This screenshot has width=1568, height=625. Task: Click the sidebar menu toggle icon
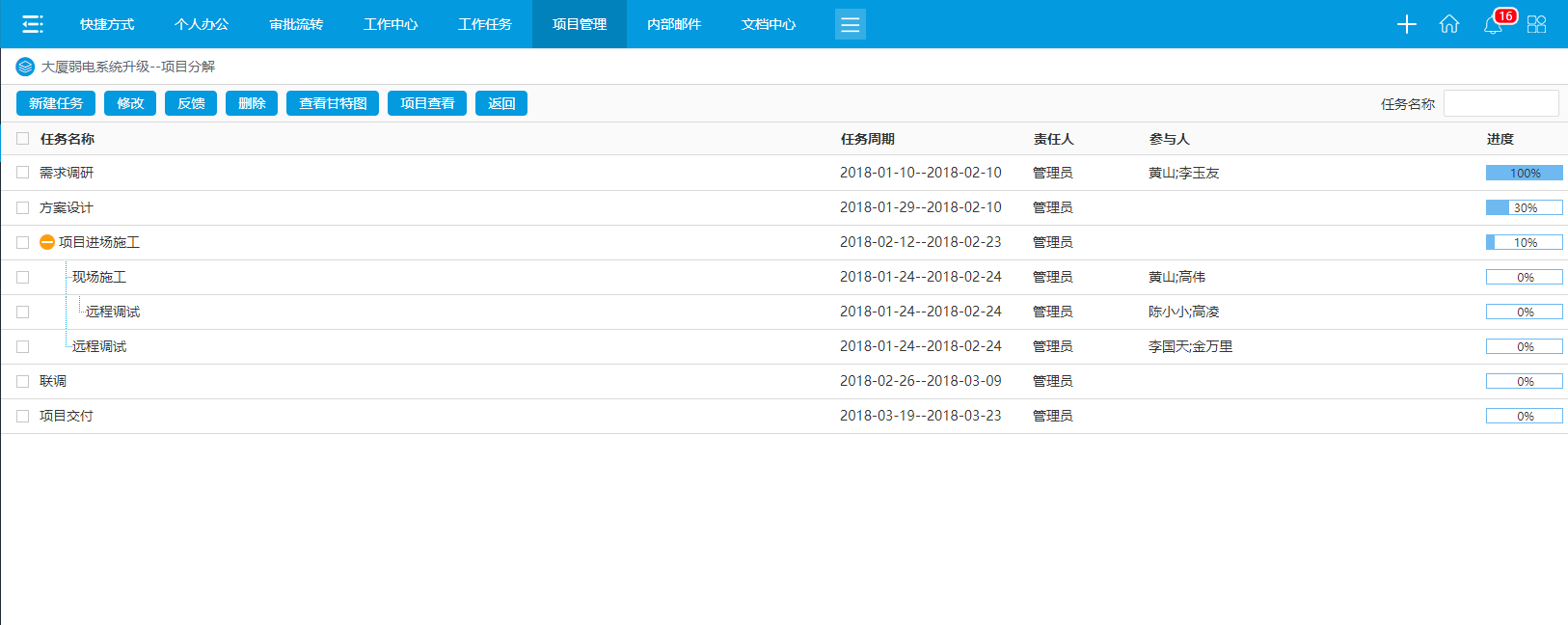click(x=33, y=24)
